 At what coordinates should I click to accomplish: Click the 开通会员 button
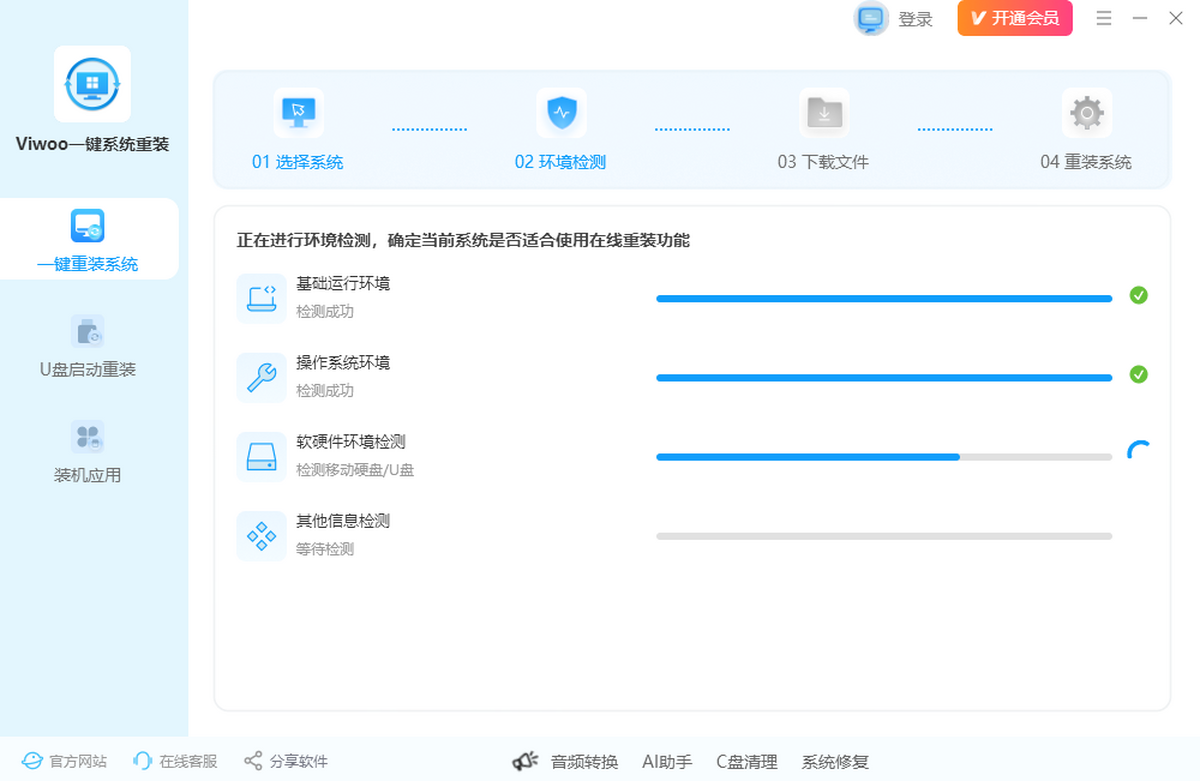pyautogui.click(x=1015, y=18)
